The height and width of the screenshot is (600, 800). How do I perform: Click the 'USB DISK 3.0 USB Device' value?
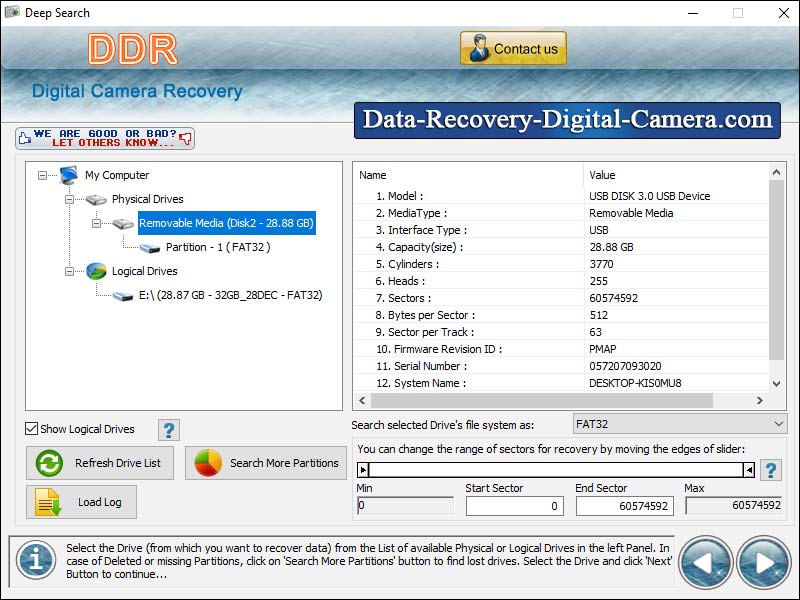649,196
